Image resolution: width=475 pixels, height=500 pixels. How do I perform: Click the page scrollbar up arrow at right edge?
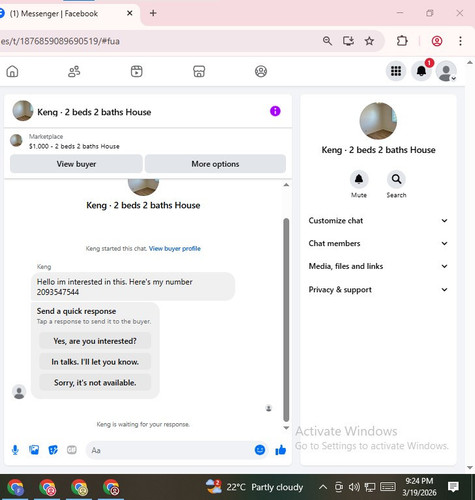[470, 63]
